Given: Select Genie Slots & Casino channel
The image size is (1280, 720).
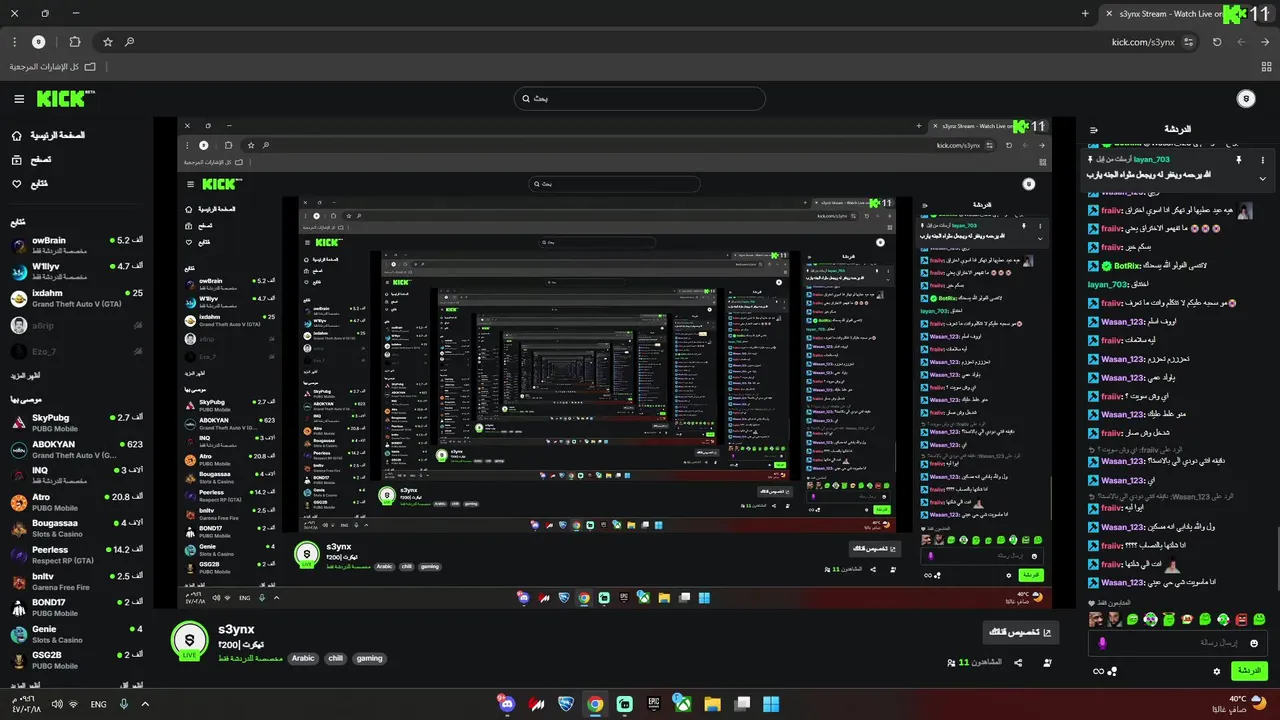Looking at the screenshot, I should pos(76,634).
